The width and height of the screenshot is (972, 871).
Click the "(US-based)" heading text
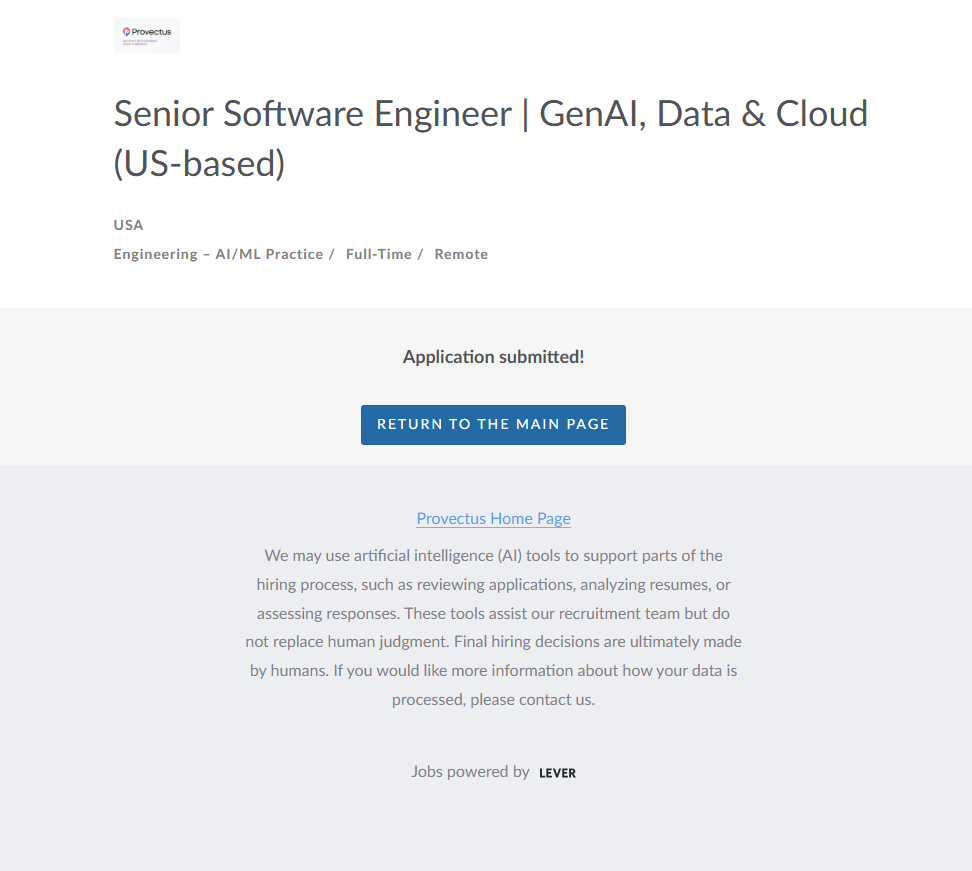199,164
